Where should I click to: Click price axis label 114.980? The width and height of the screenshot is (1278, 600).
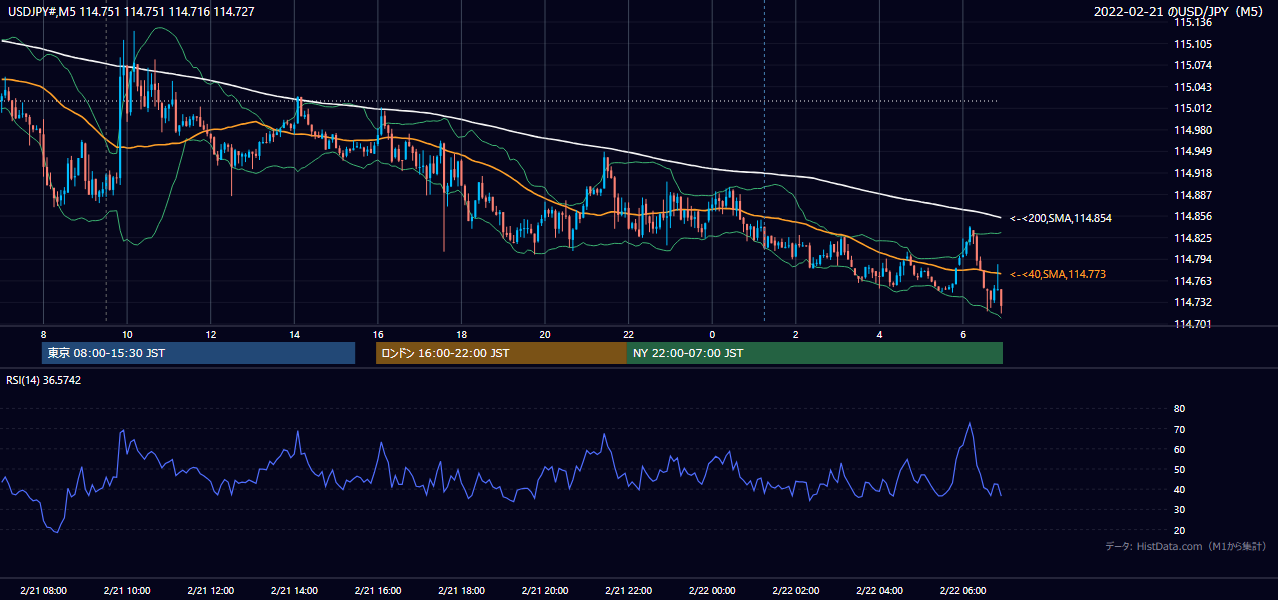pos(1193,130)
